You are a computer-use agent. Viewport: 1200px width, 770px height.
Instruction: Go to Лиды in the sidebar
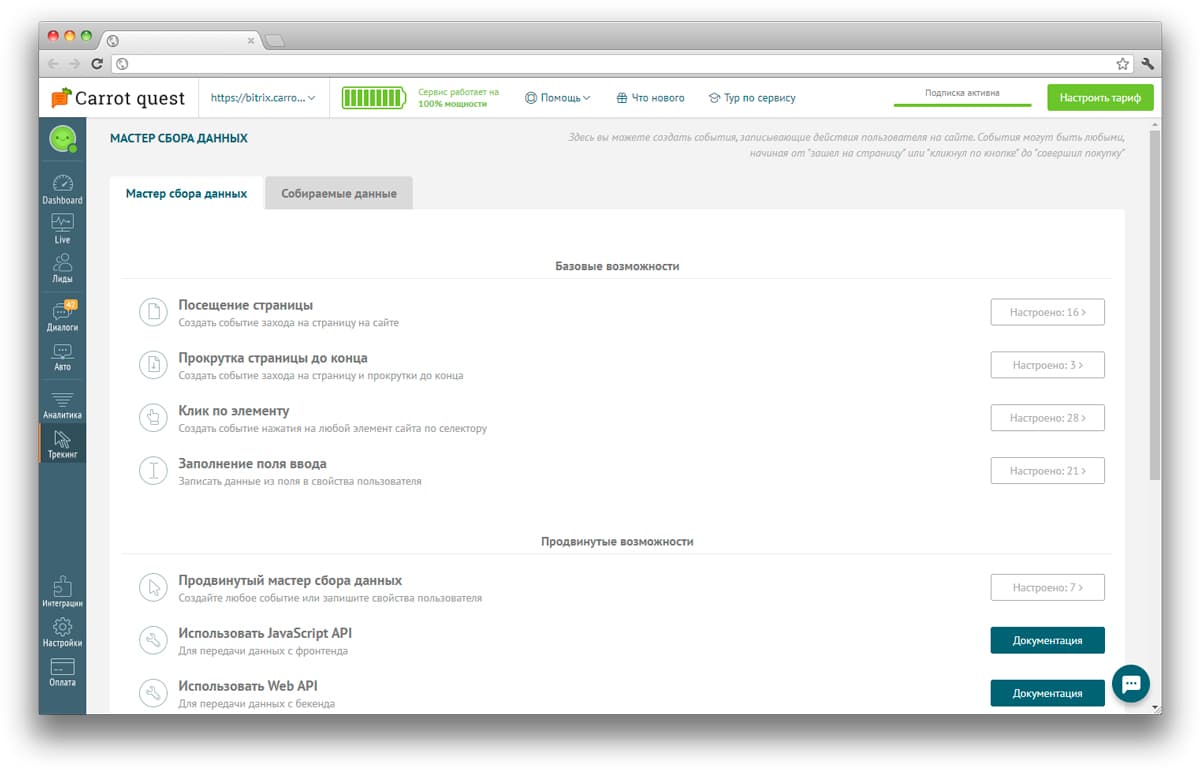(x=62, y=269)
